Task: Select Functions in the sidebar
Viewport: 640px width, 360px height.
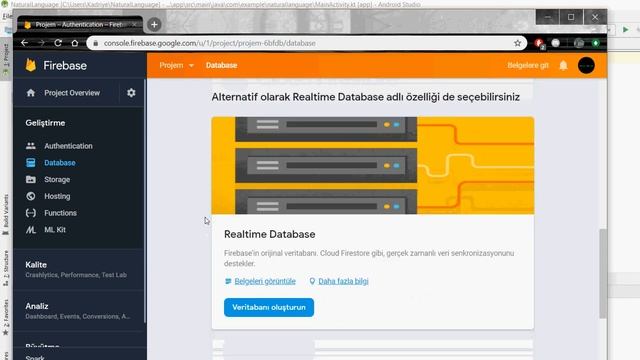Action: coord(60,213)
